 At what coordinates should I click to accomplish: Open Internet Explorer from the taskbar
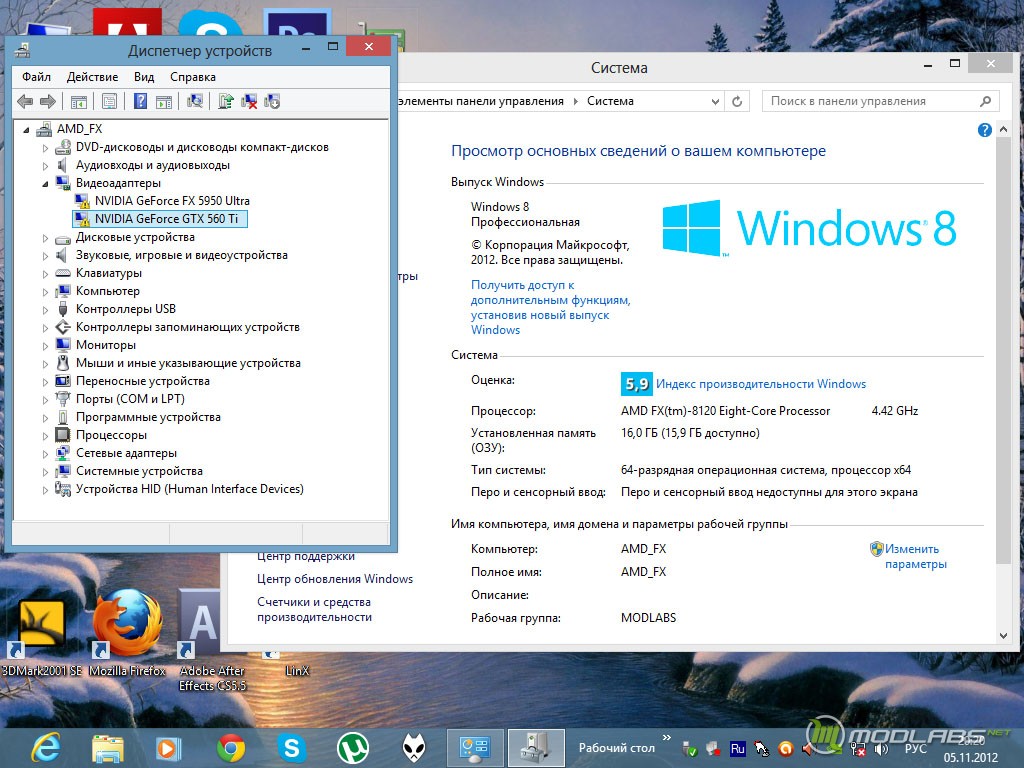(46, 748)
